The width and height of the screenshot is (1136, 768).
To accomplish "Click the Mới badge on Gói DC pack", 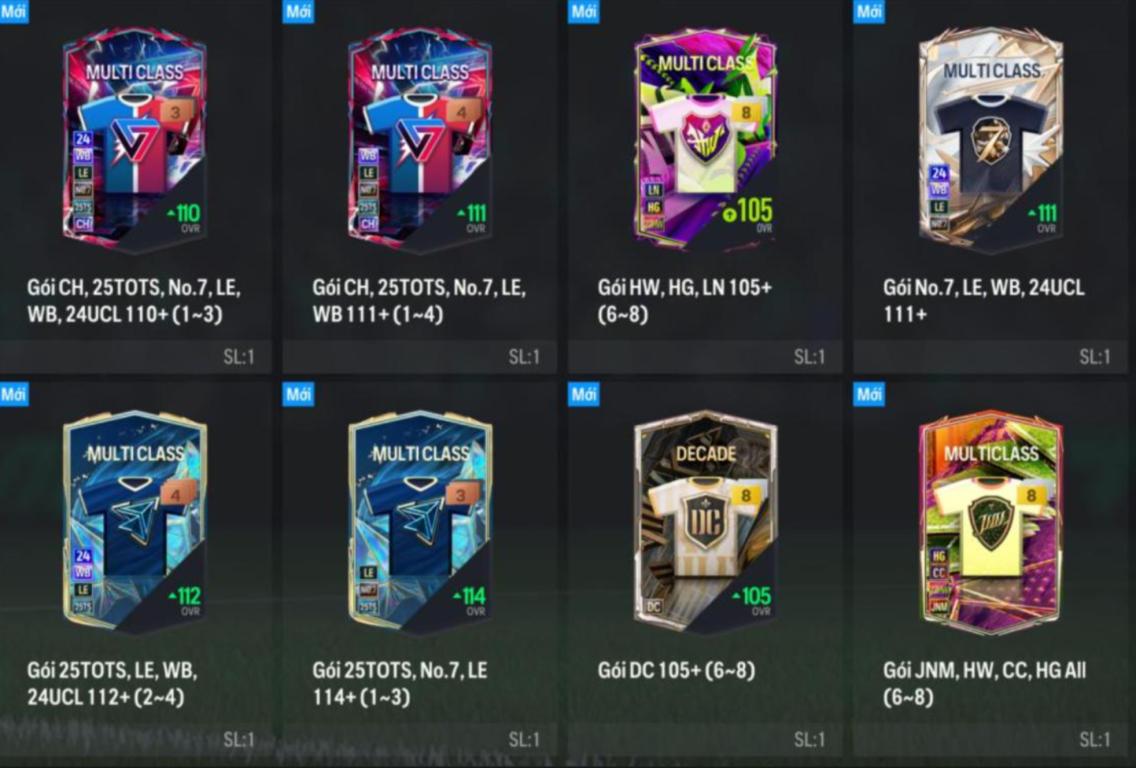I will coord(584,394).
